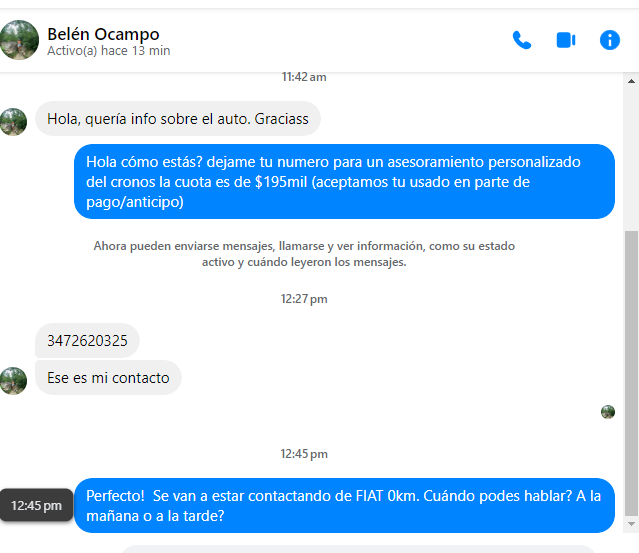Click the scrollbar up arrow
The image size is (639, 553).
pos(631,81)
